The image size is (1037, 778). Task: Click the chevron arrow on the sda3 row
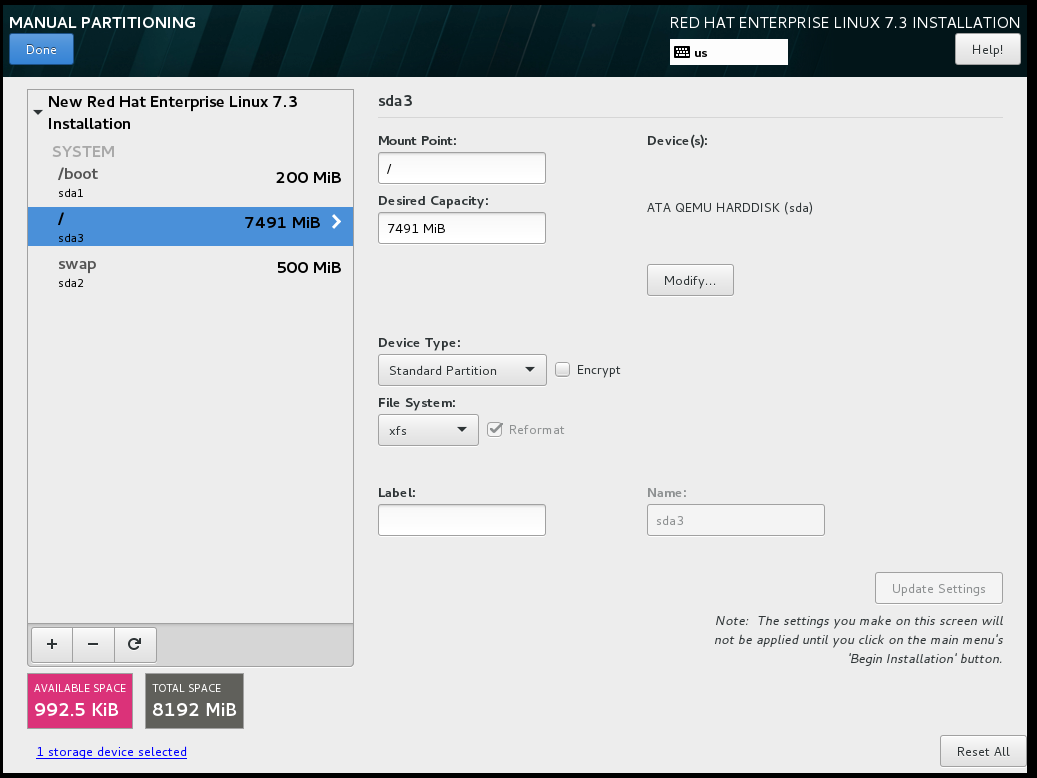(336, 222)
